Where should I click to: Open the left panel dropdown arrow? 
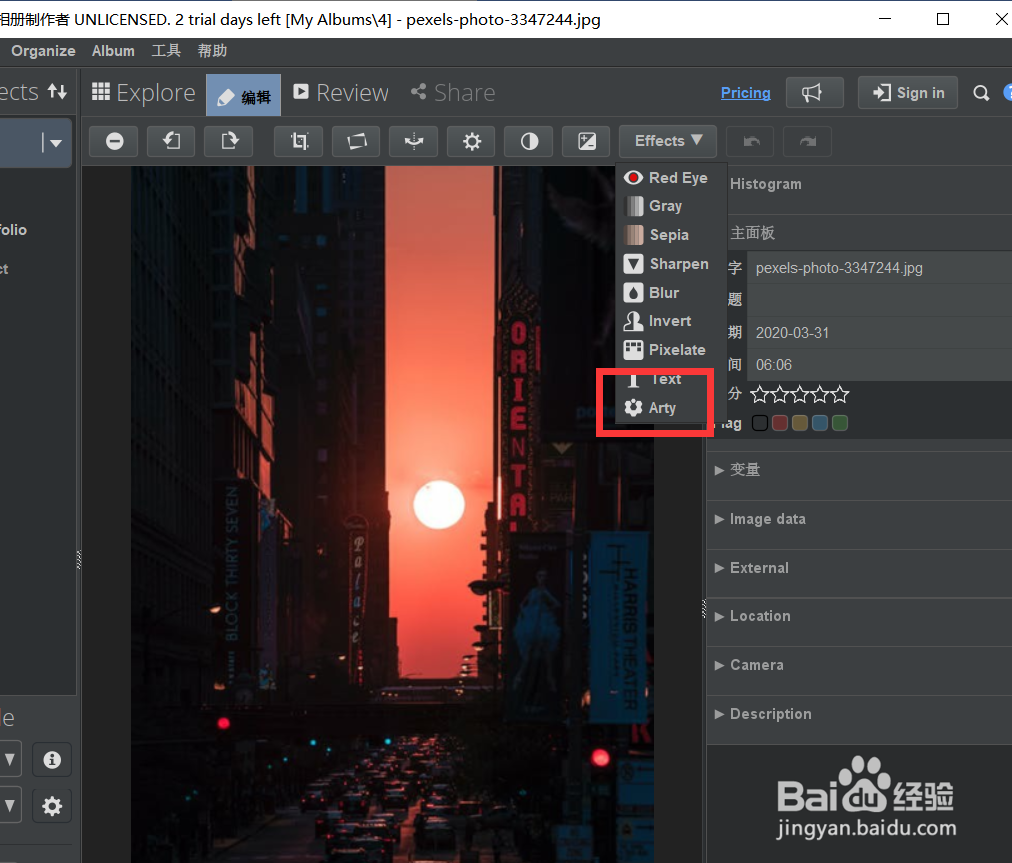pos(54,143)
